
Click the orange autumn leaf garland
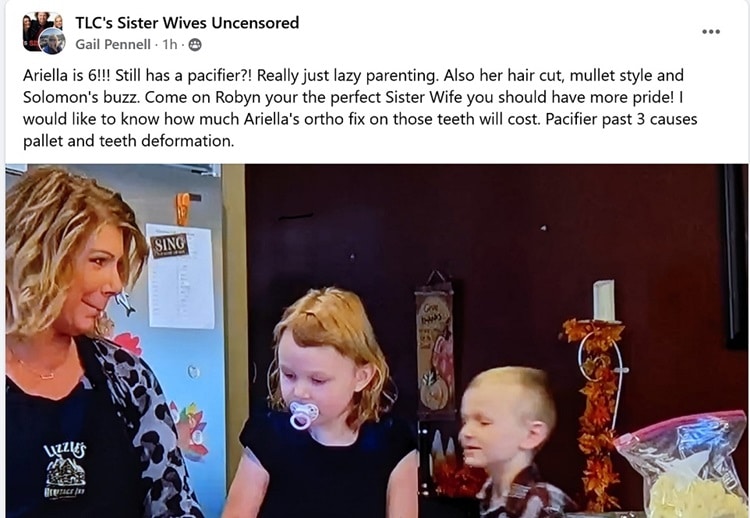[x=595, y=411]
